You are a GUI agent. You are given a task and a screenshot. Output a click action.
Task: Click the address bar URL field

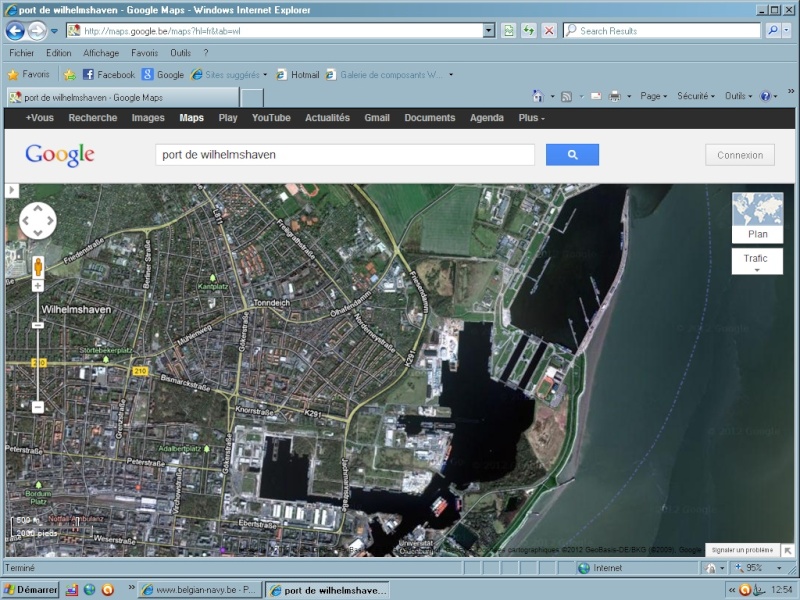[x=275, y=31]
